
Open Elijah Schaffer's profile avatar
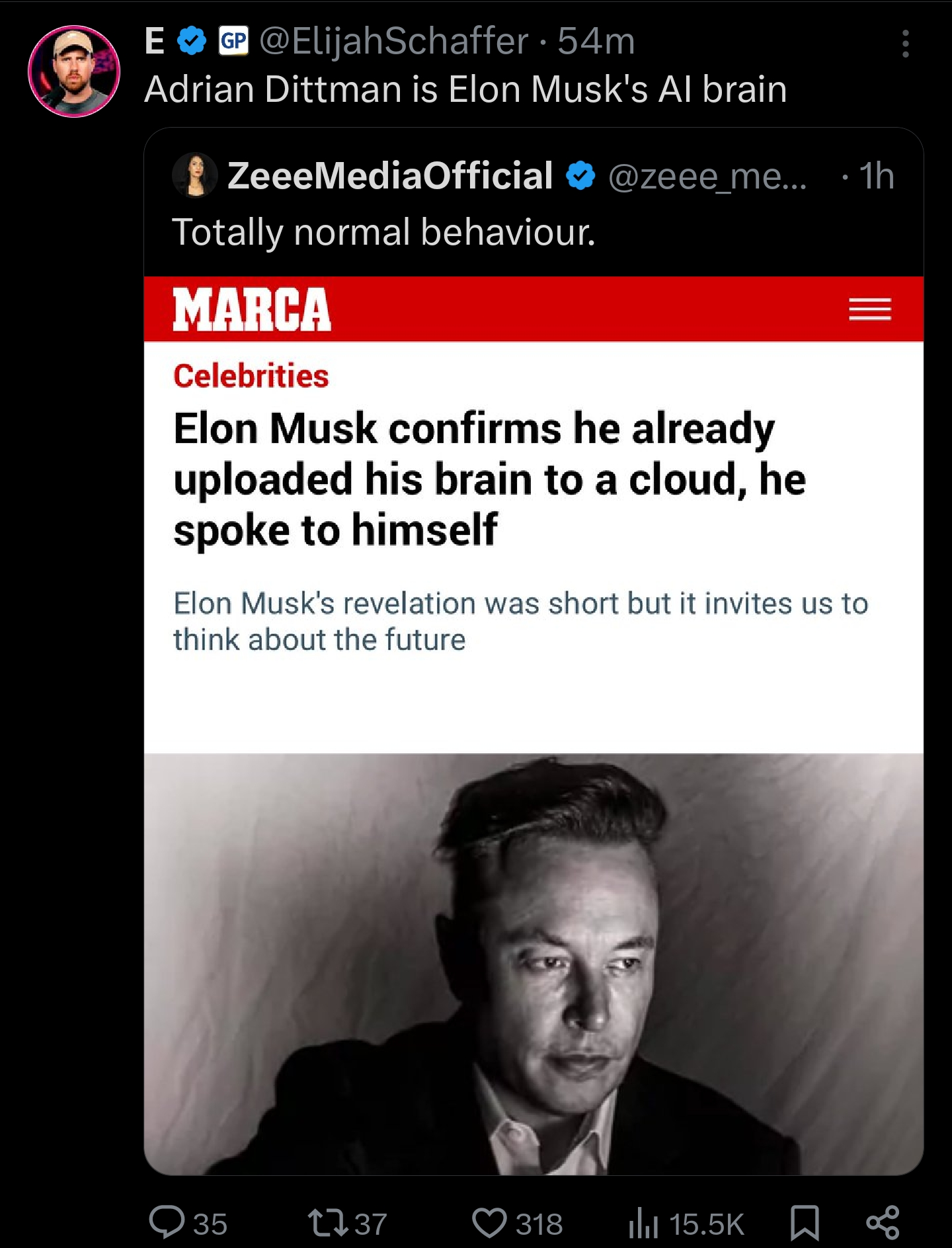click(74, 71)
